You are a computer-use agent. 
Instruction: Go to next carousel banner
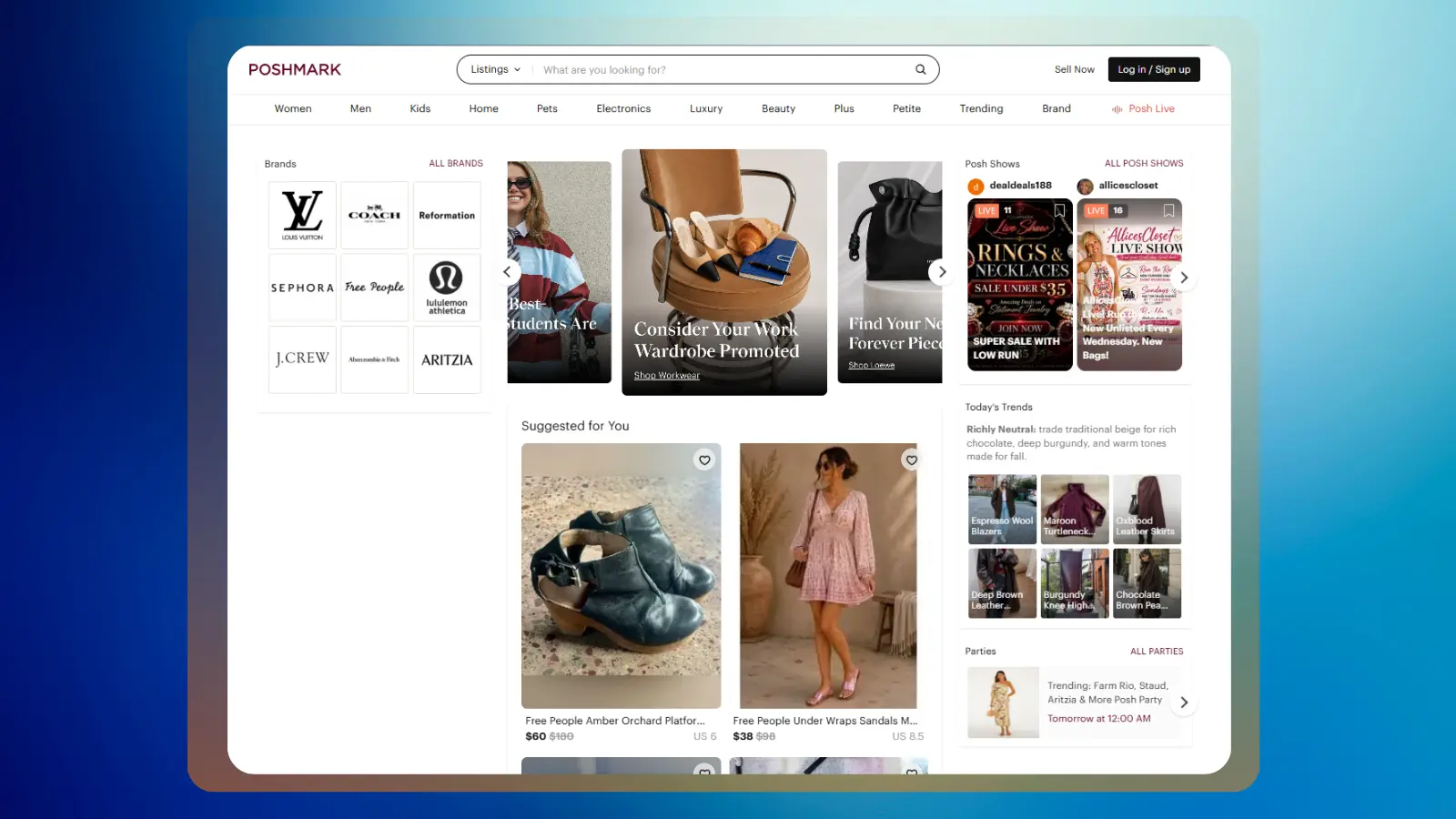tap(942, 271)
